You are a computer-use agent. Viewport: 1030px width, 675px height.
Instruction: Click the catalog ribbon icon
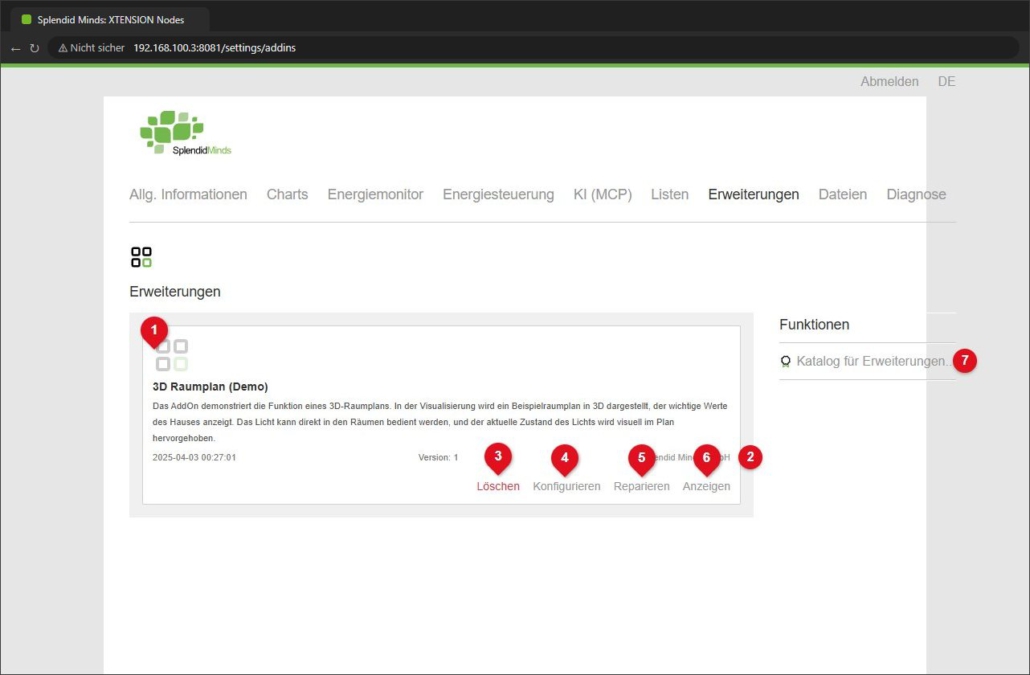[x=785, y=361]
